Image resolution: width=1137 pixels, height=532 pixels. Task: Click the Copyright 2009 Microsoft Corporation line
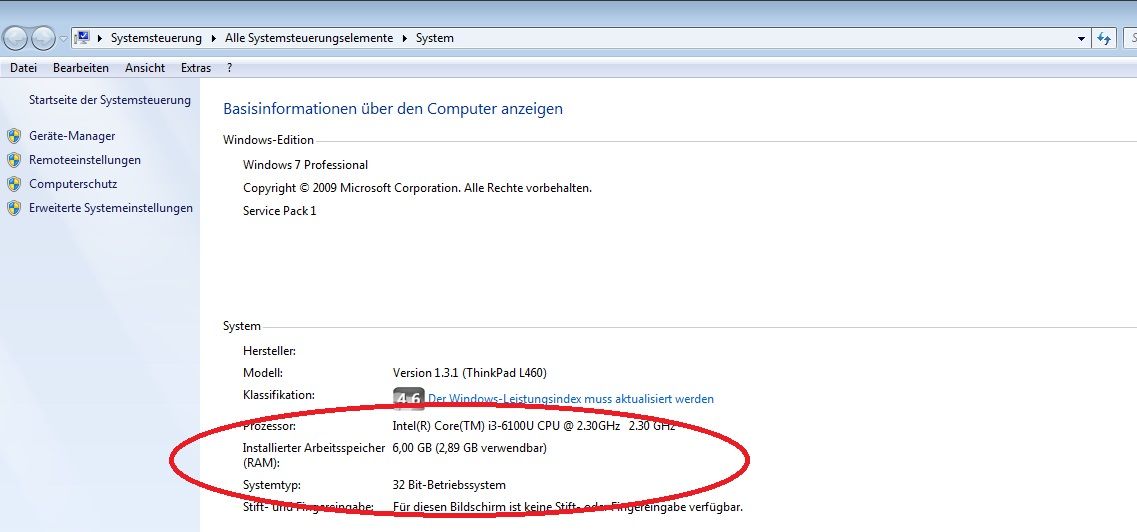[x=418, y=188]
